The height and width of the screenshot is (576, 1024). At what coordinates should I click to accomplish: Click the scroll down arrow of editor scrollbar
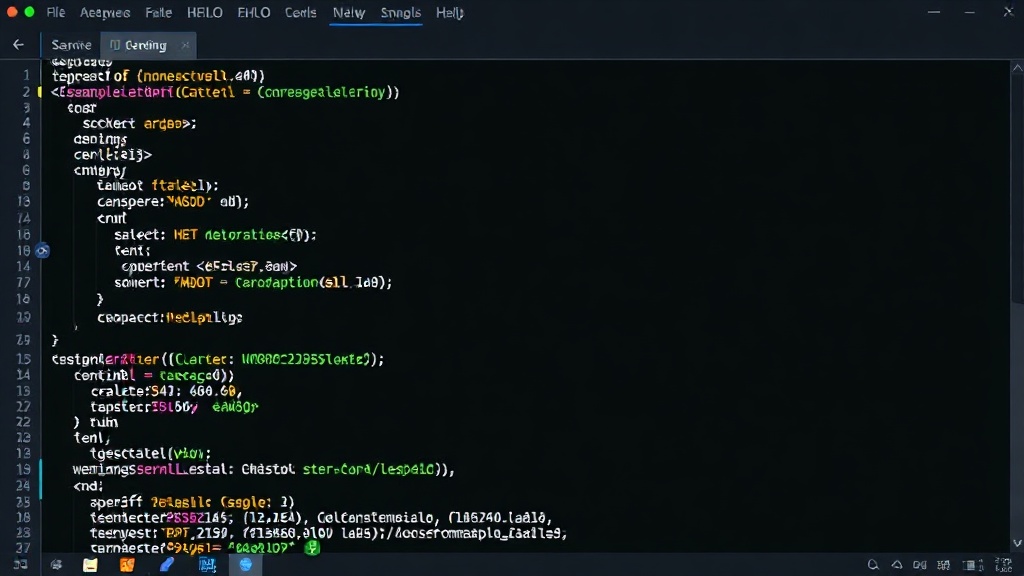pos(1017,543)
